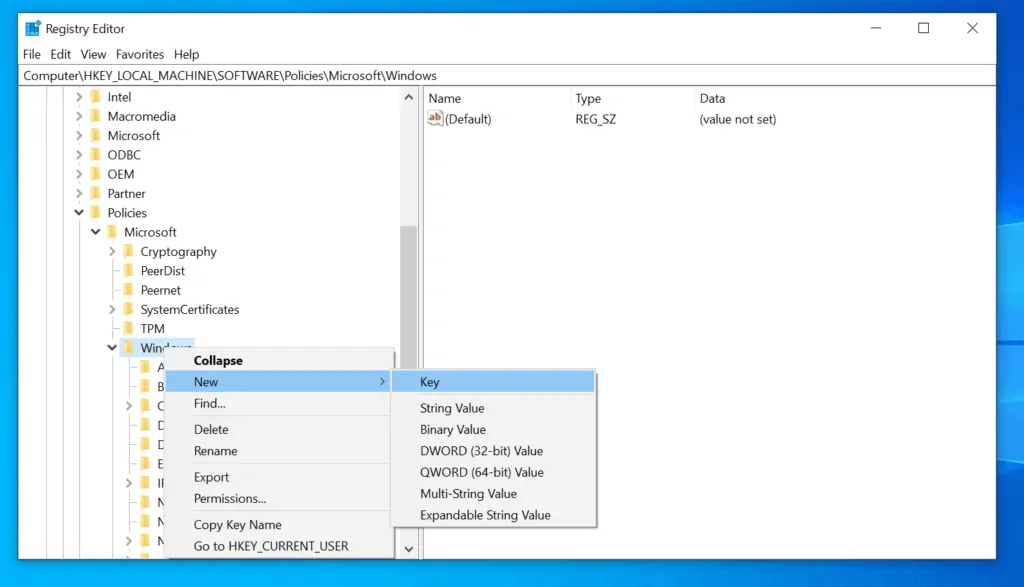Click the TPM key's folder icon
1024x587 pixels.
coord(129,328)
